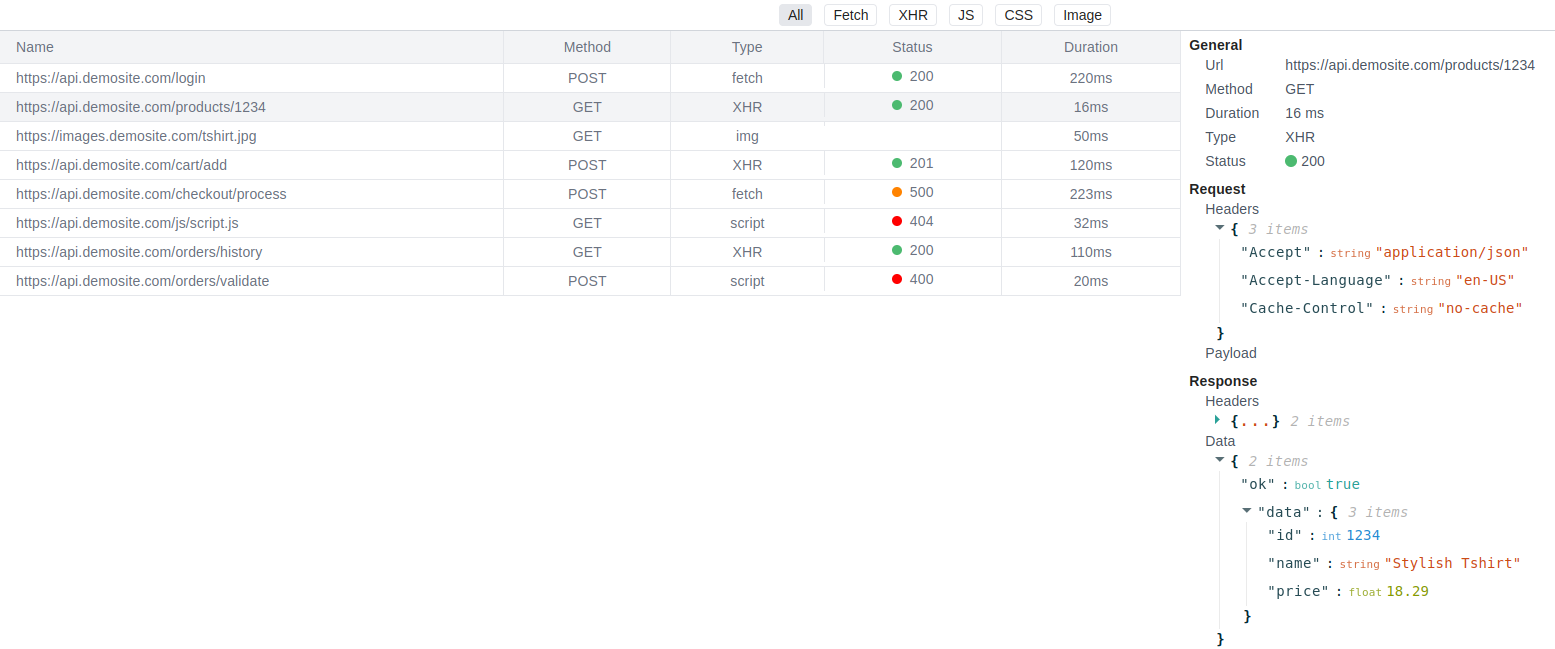Filter requests by Fetch type
This screenshot has height=649, width=1555.
(x=850, y=15)
